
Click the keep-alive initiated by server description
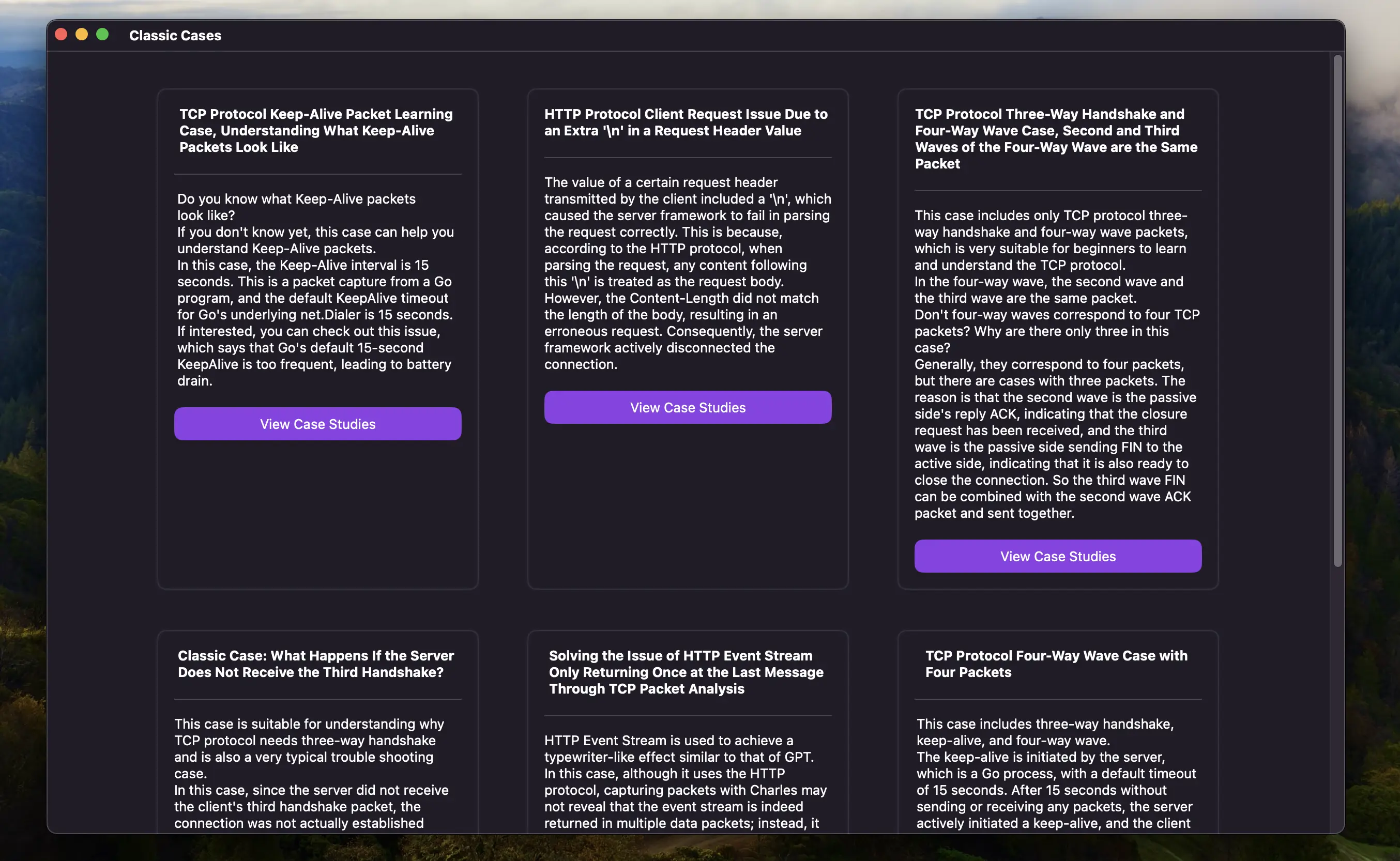(1056, 773)
